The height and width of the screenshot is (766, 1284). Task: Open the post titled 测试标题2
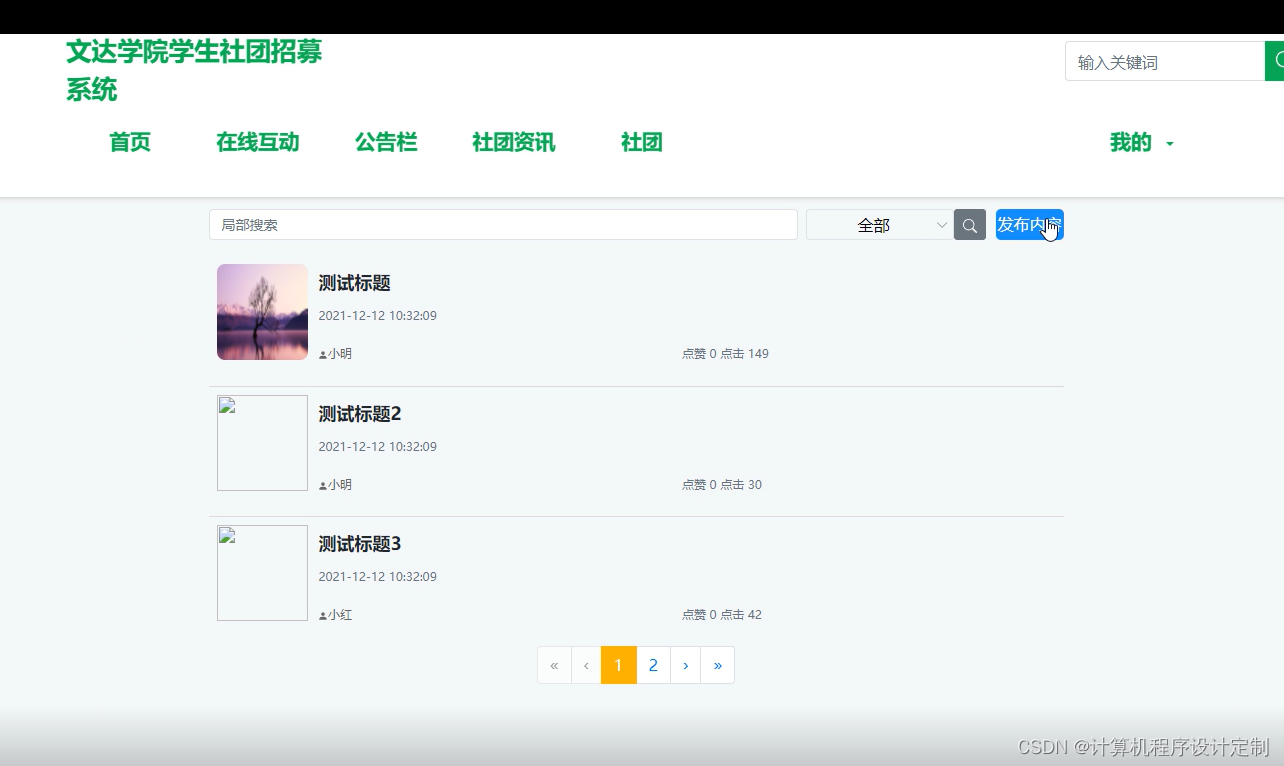[x=360, y=414]
